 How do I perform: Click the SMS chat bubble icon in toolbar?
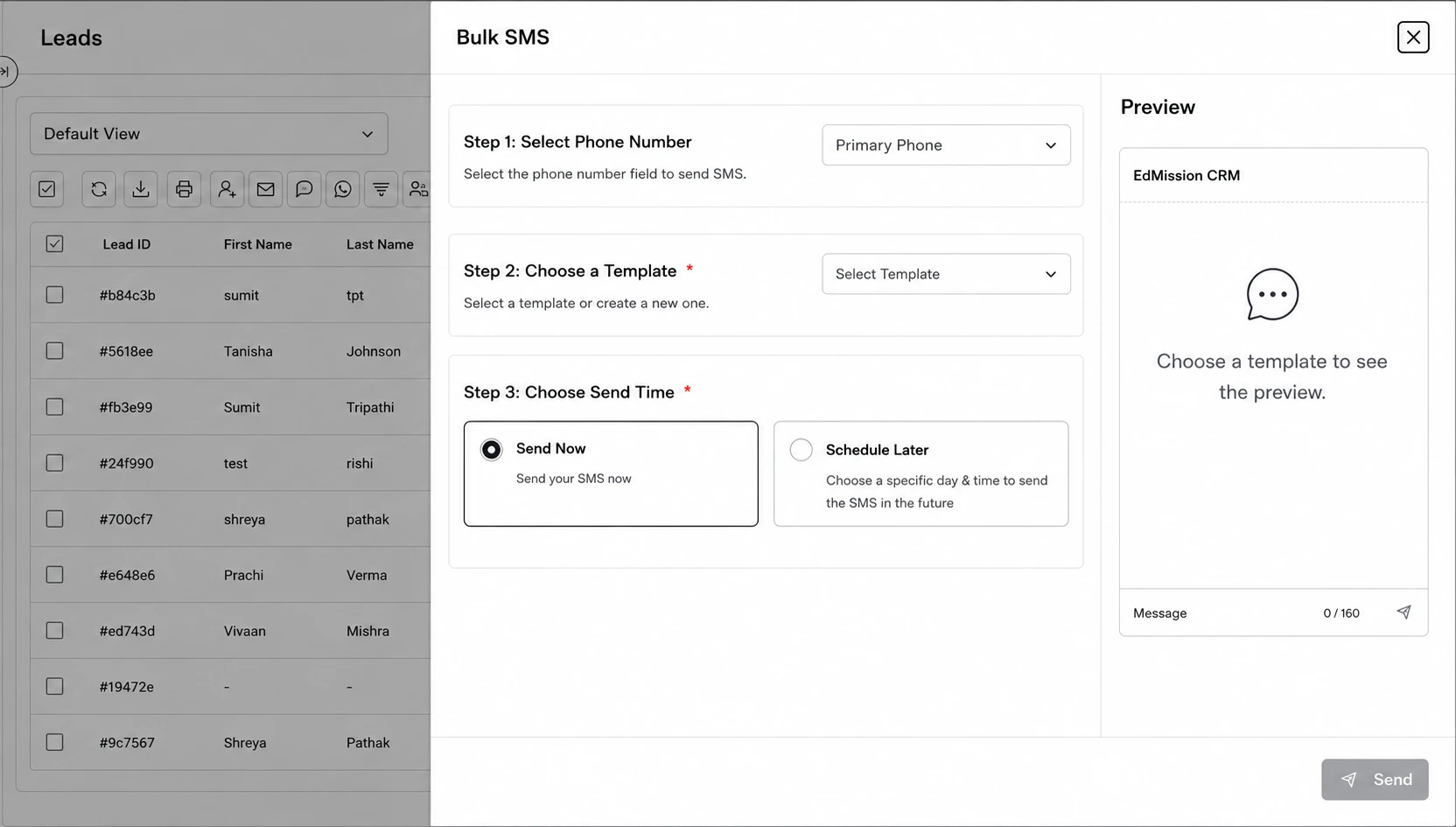(304, 189)
